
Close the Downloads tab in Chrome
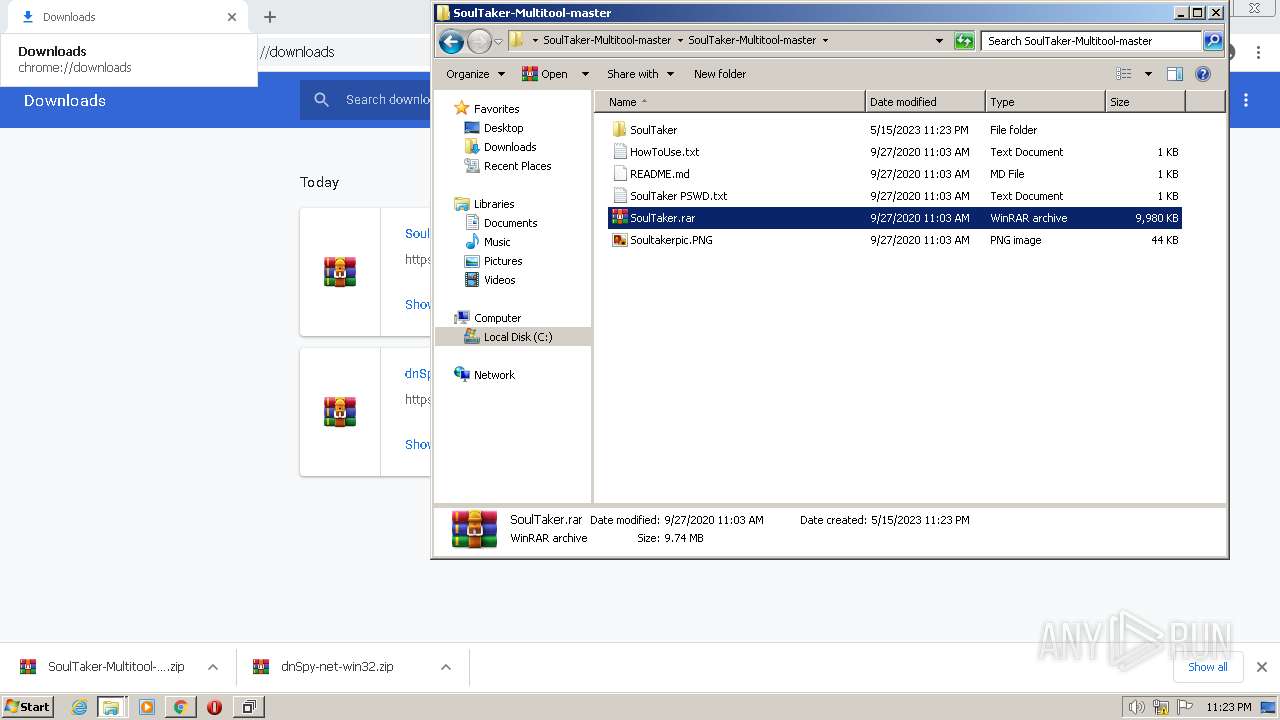(x=232, y=17)
